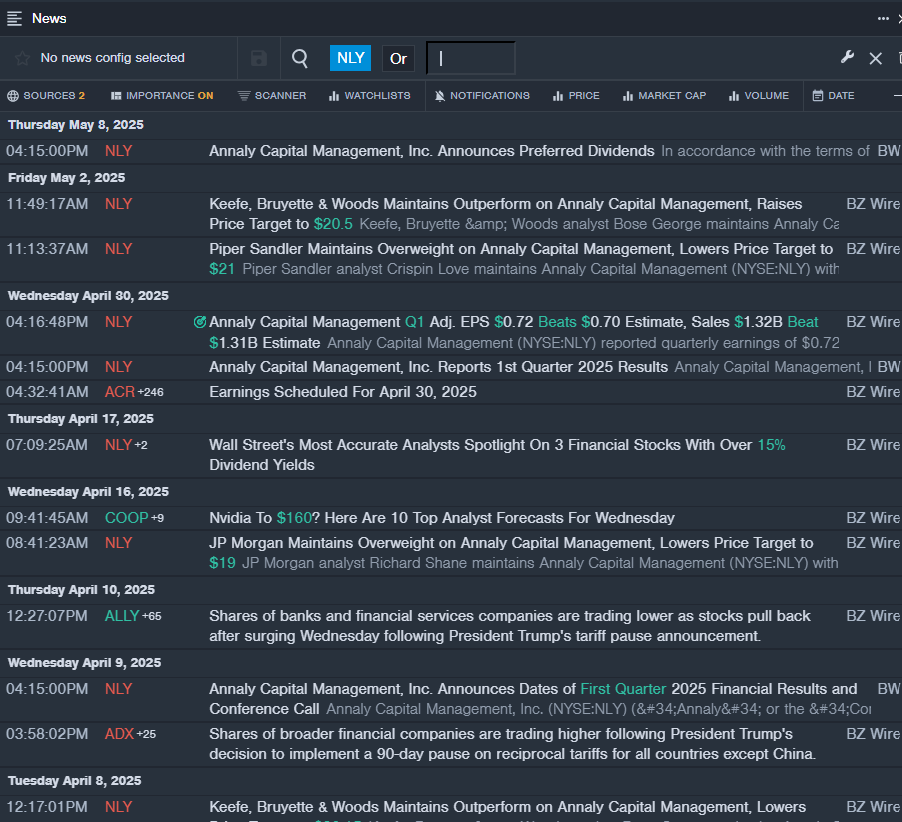Open the Volume filter
902x822 pixels.
coord(758,95)
